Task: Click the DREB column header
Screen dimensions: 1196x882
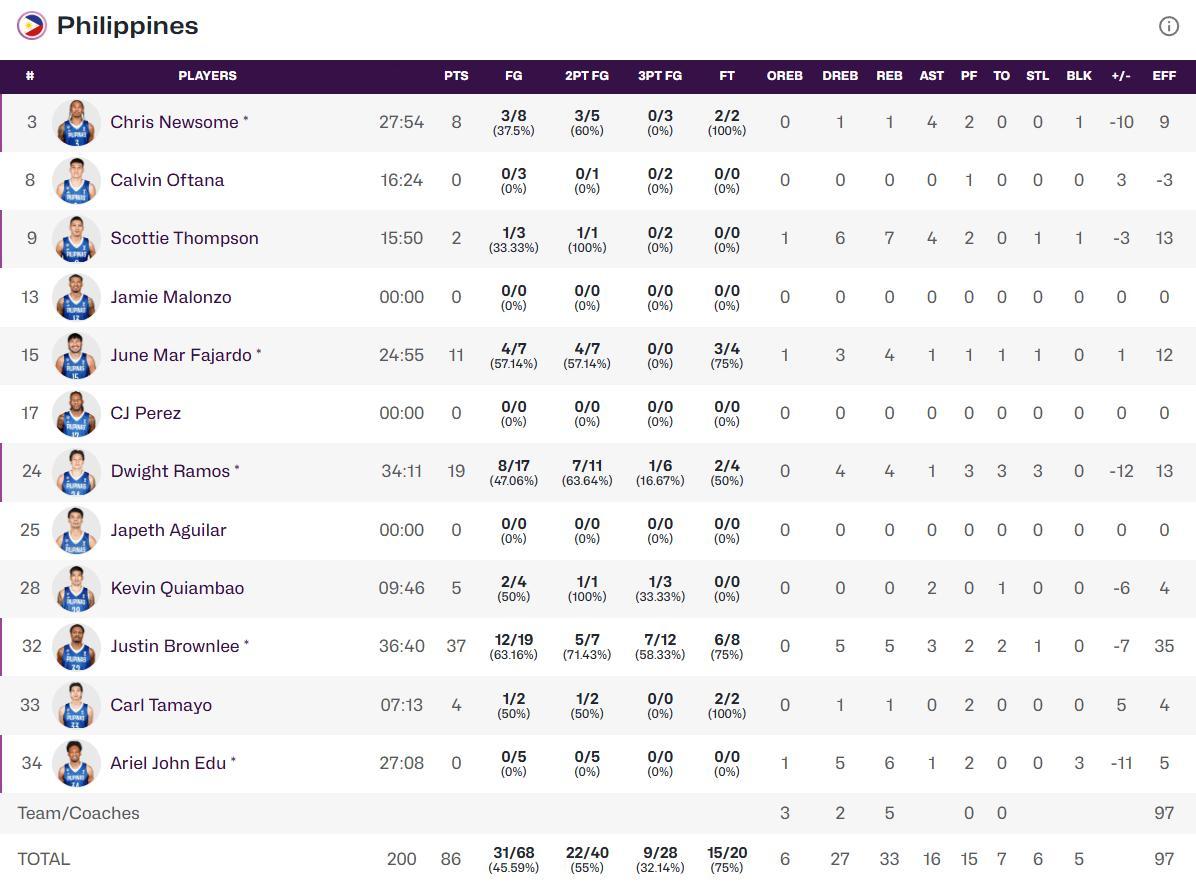Action: click(x=840, y=76)
